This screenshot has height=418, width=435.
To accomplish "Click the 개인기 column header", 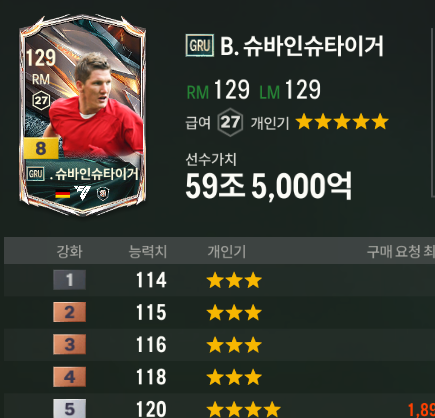I will 227,251.
